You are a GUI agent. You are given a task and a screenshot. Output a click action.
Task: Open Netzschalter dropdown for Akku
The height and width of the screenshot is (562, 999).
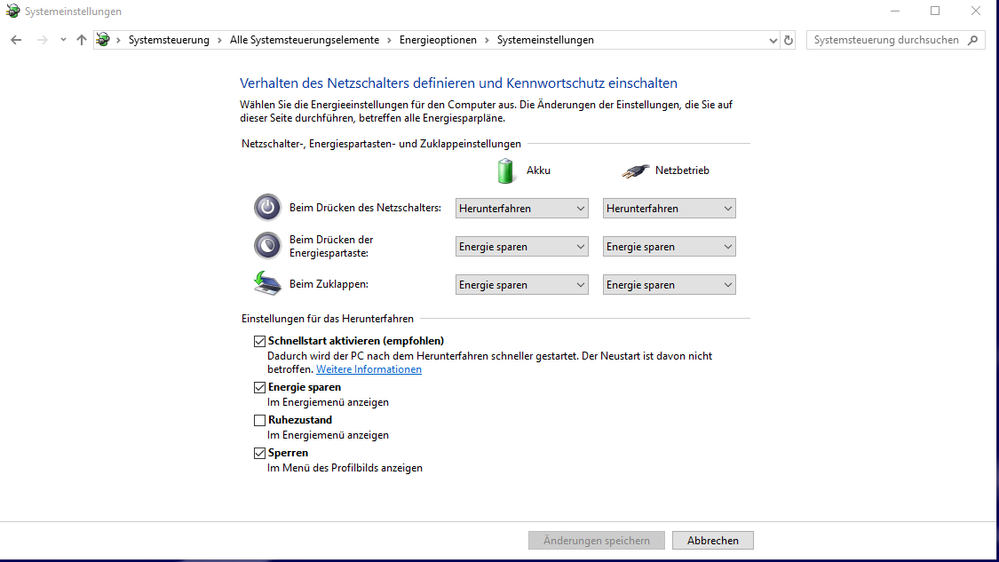pos(522,208)
